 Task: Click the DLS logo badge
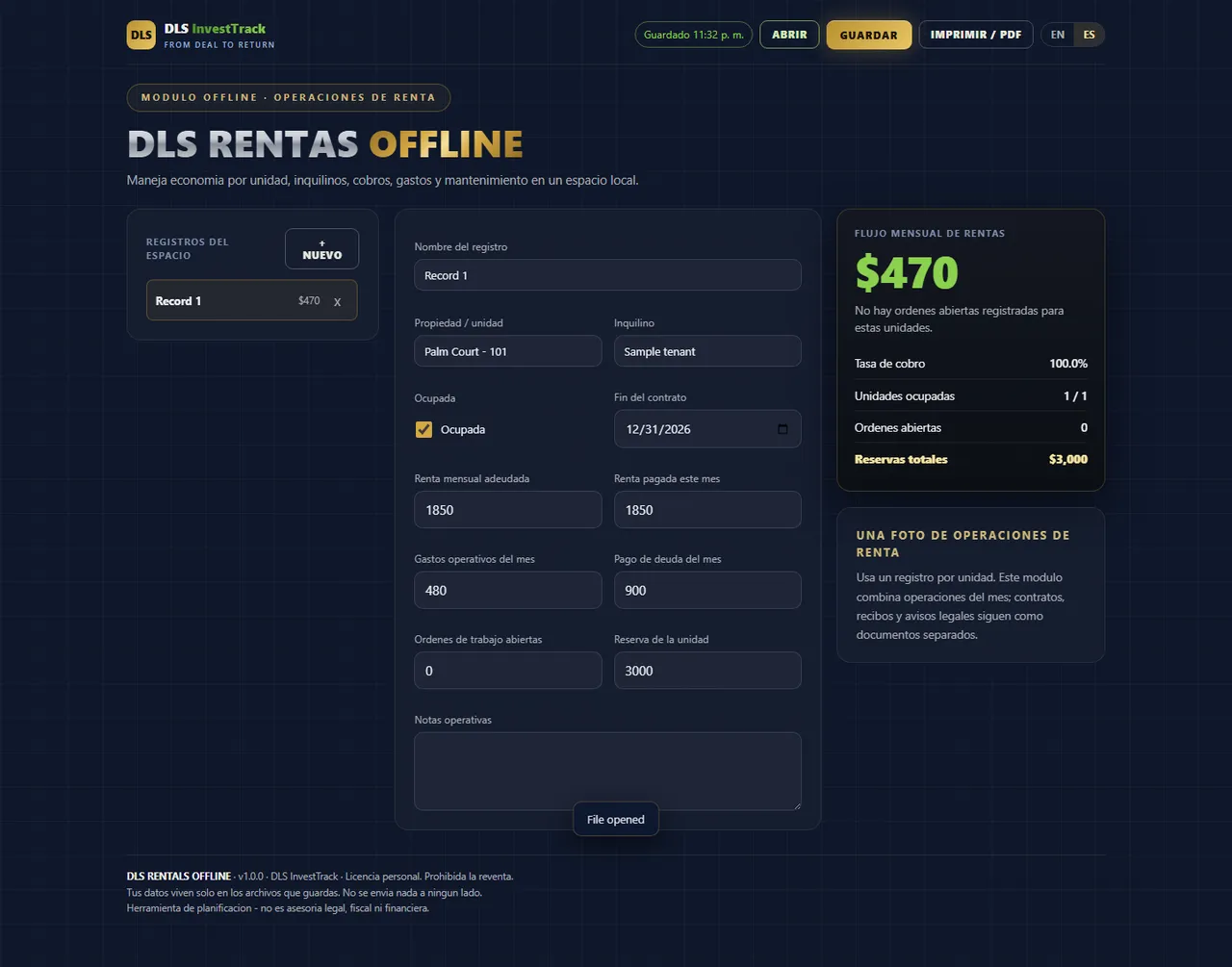(x=141, y=35)
